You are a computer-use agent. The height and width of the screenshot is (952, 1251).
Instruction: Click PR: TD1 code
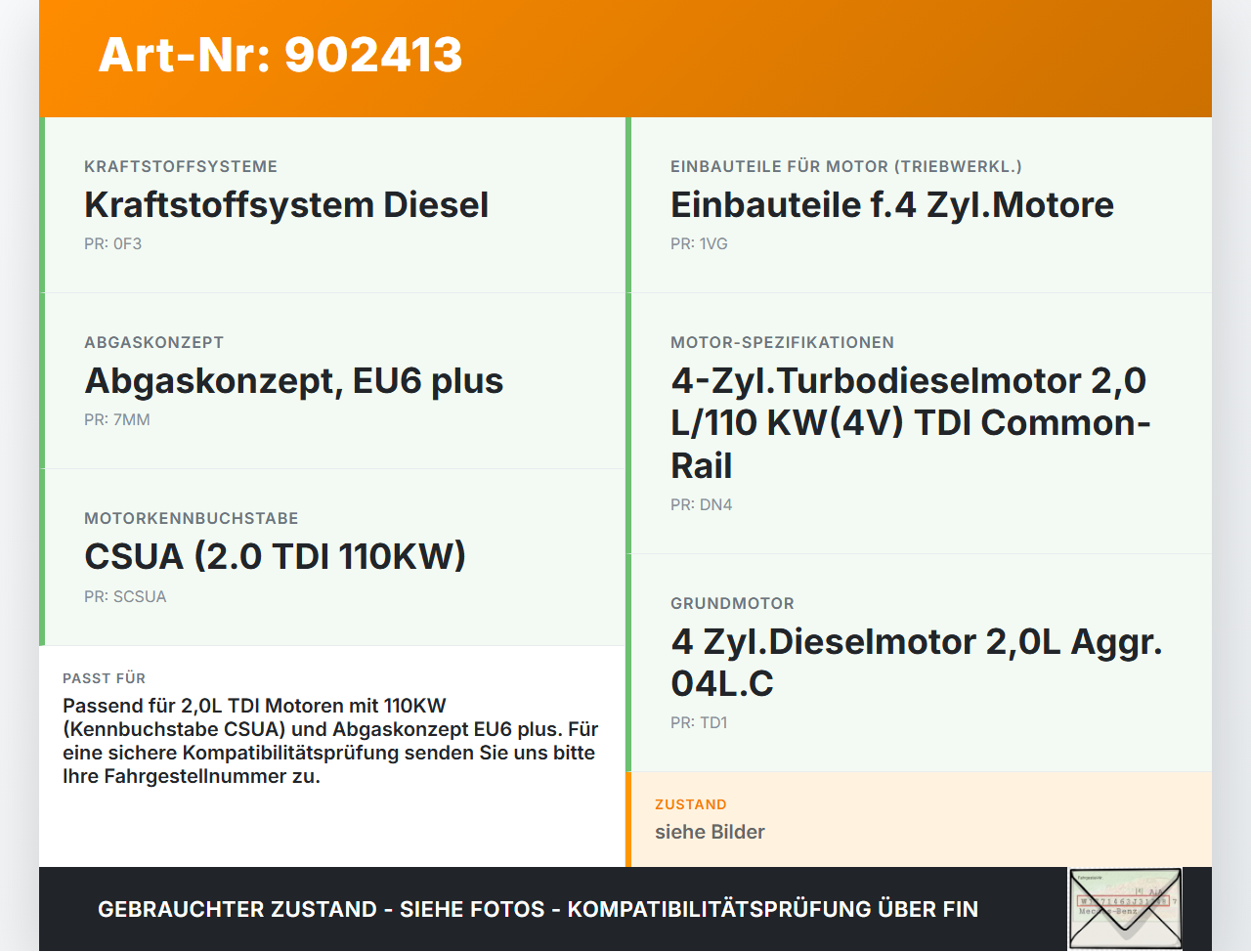[700, 723]
